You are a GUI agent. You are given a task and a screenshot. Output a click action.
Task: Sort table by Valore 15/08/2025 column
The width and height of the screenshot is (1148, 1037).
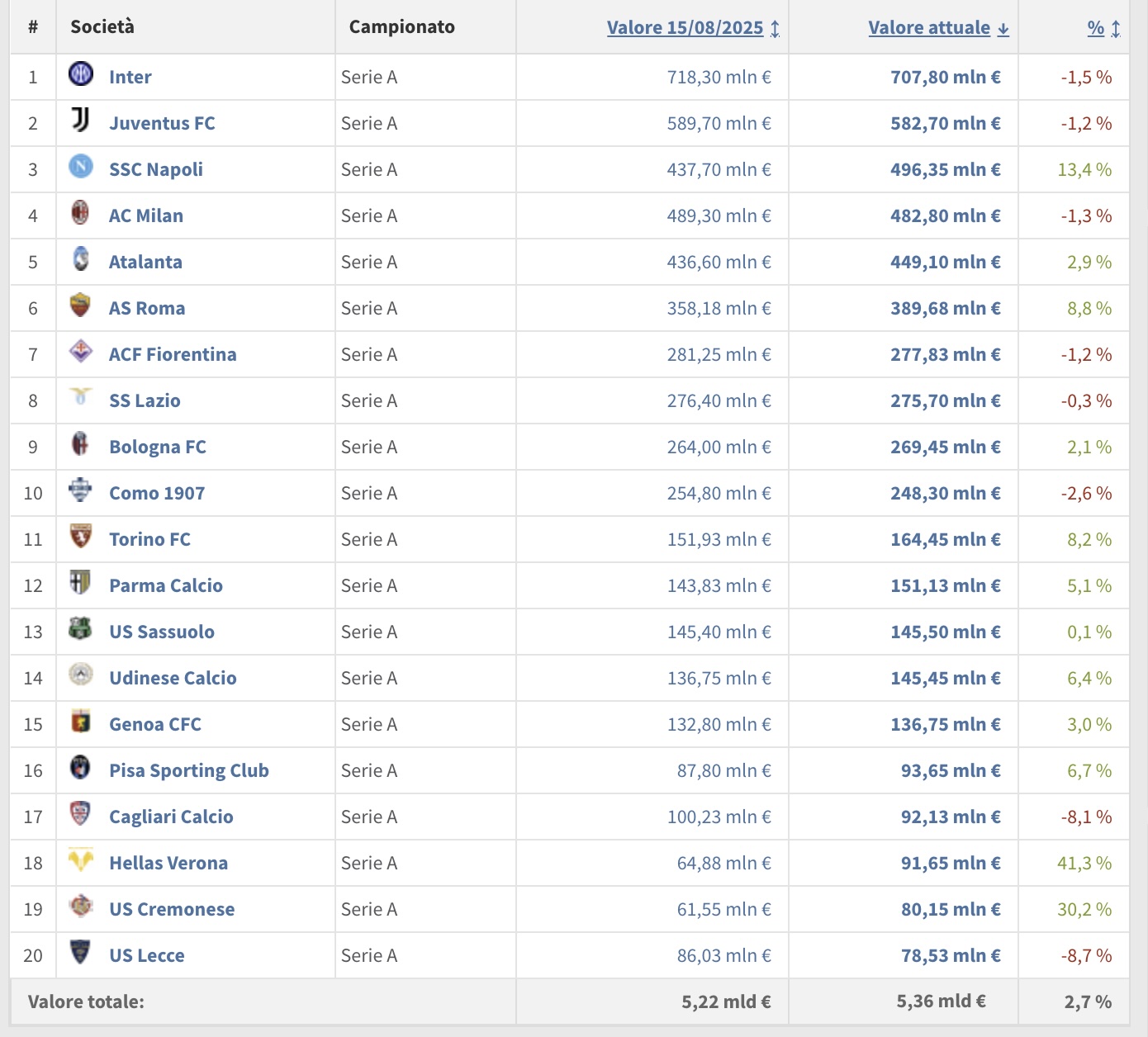coord(693,27)
